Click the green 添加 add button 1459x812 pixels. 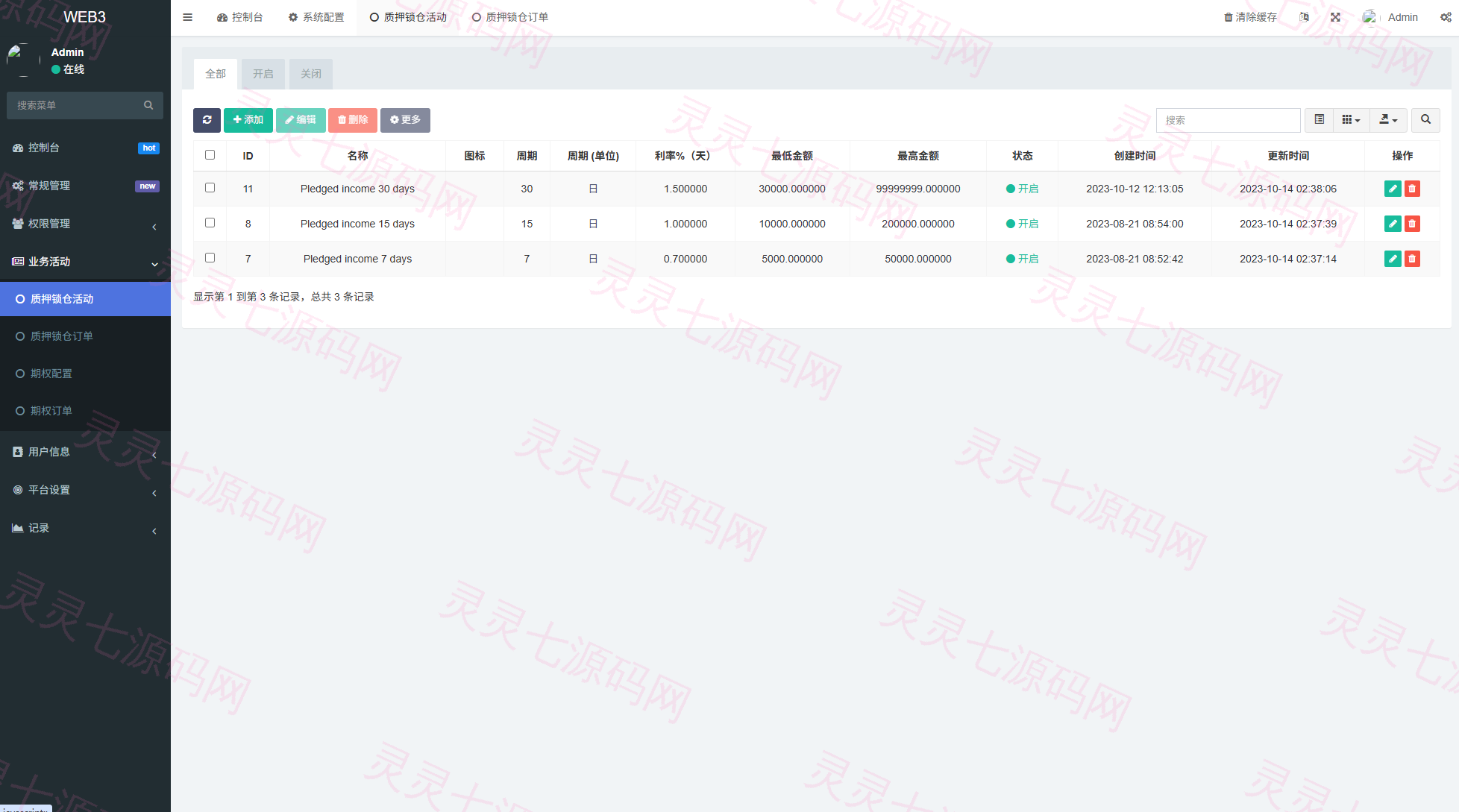pos(248,120)
